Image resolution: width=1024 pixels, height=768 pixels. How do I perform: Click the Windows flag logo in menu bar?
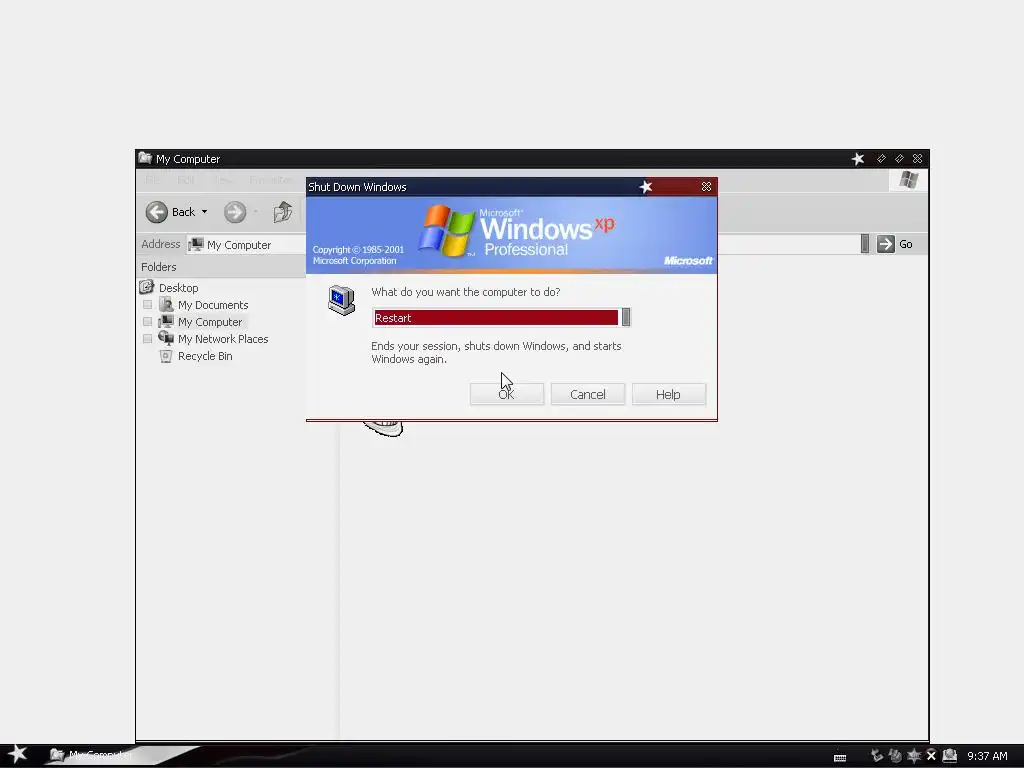click(x=908, y=180)
